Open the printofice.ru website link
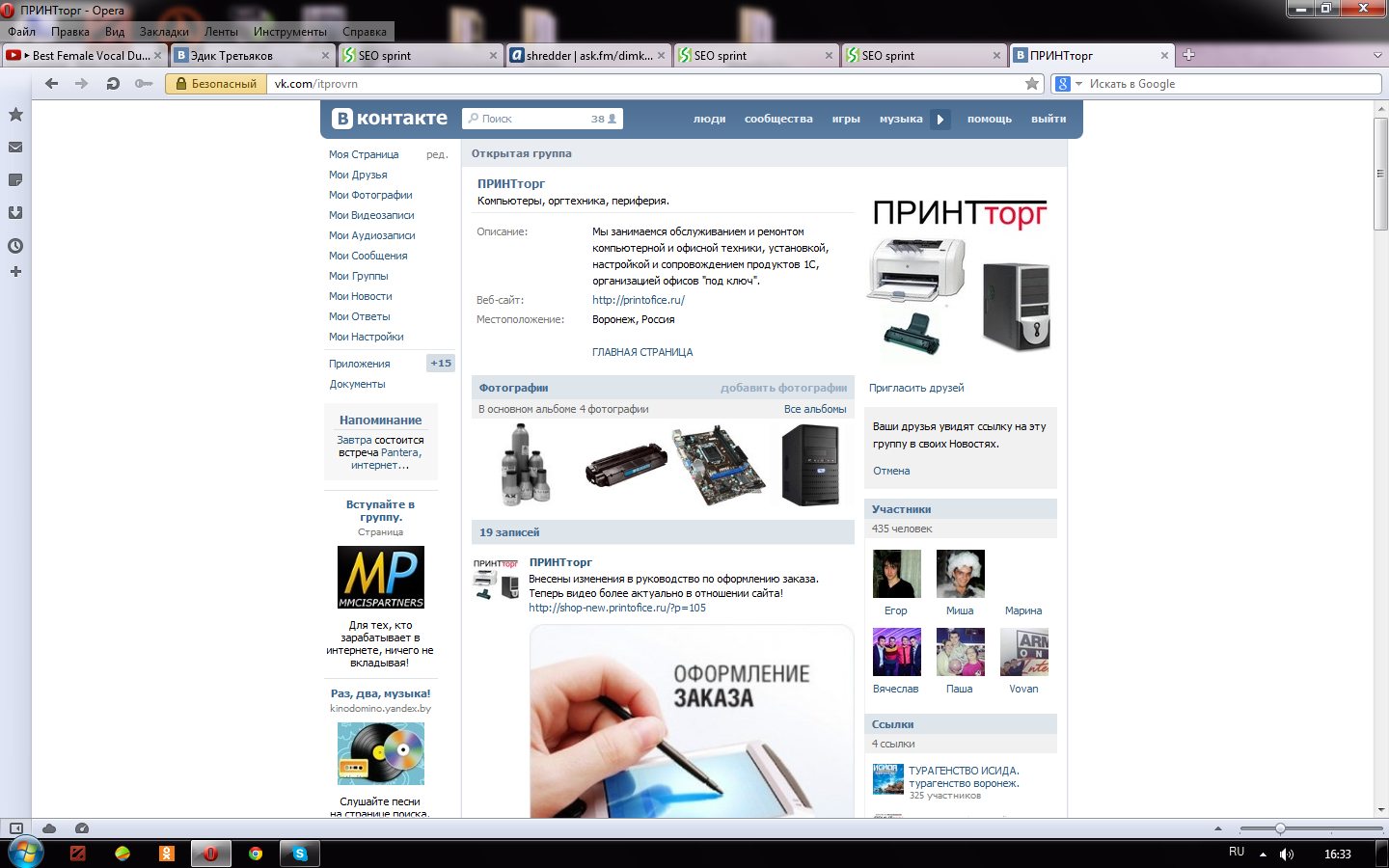 coord(639,300)
